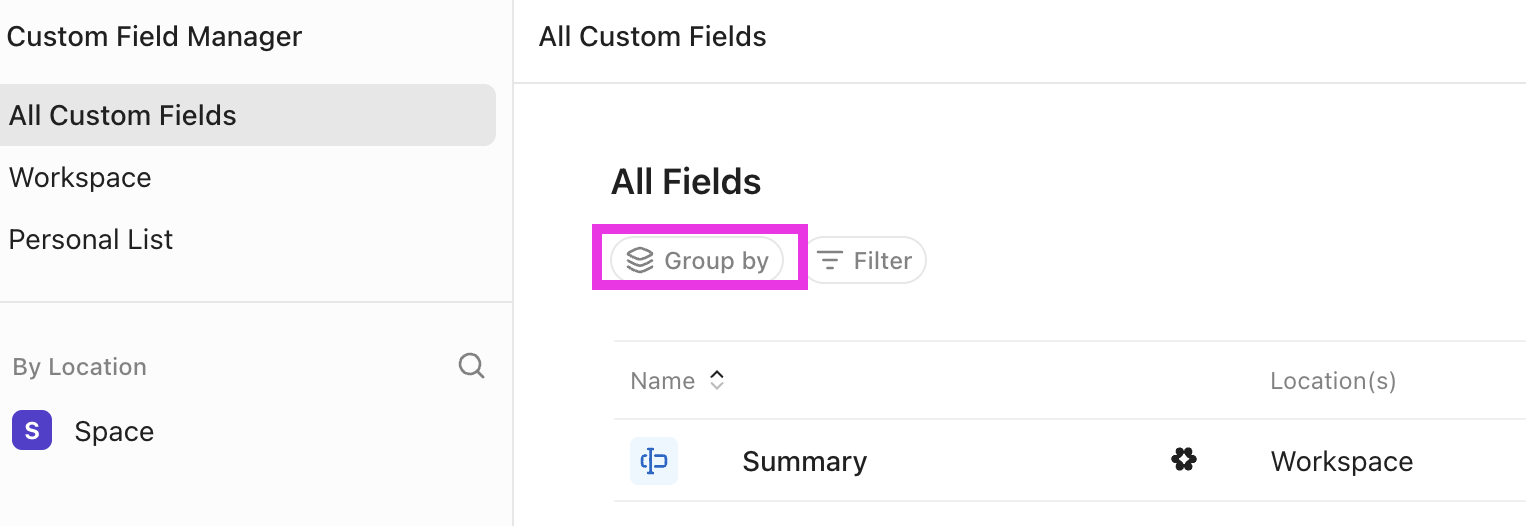Image resolution: width=1526 pixels, height=526 pixels.
Task: Select All Custom Fields in the sidebar
Action: click(123, 115)
